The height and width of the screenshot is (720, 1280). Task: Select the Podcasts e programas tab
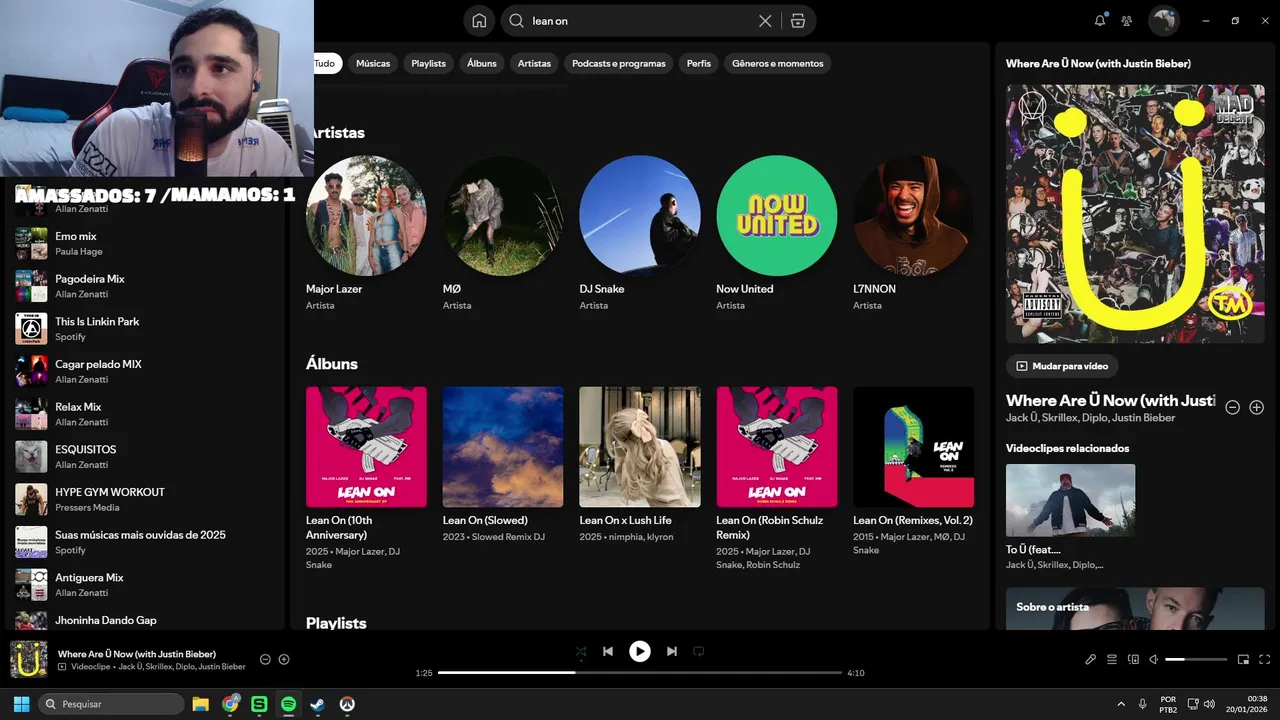click(619, 63)
